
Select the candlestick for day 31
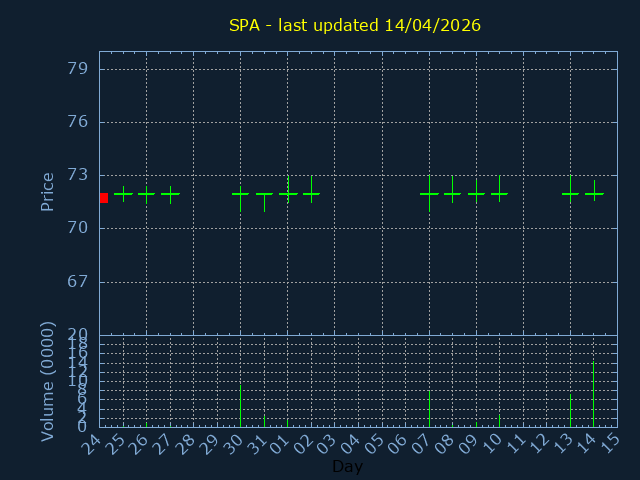tap(264, 195)
